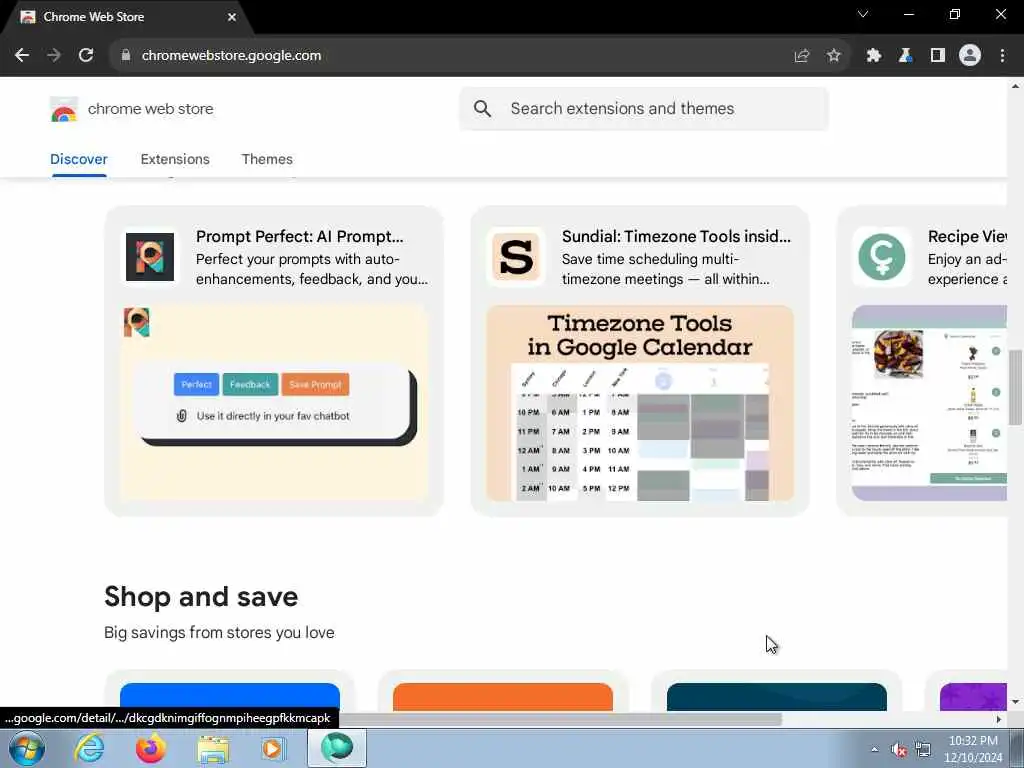Click the chrome web store title text
Viewport: 1024px width, 768px height.
coord(150,109)
